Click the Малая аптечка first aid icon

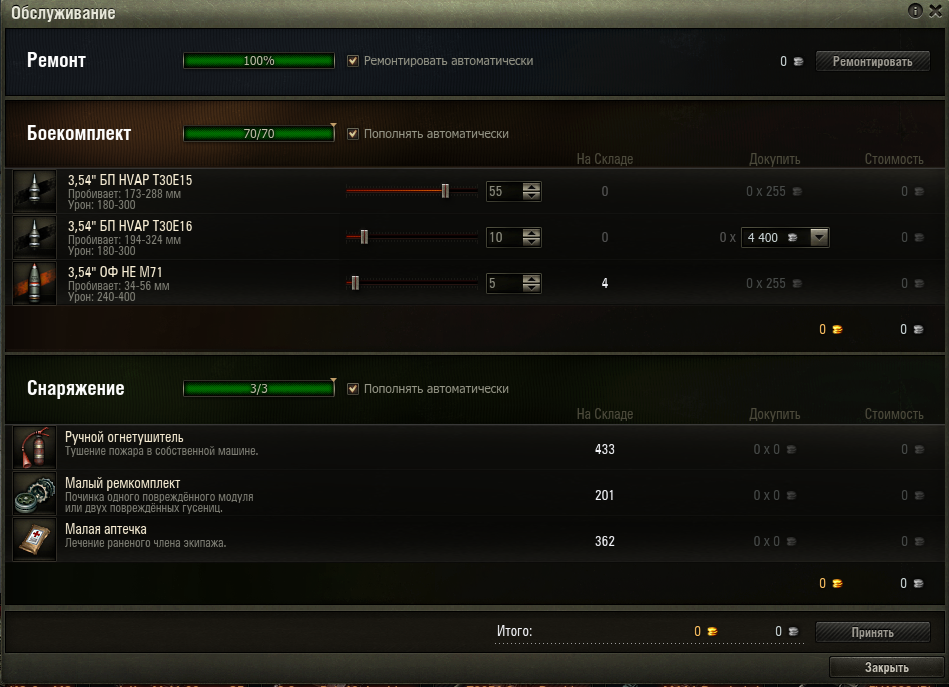(34, 540)
